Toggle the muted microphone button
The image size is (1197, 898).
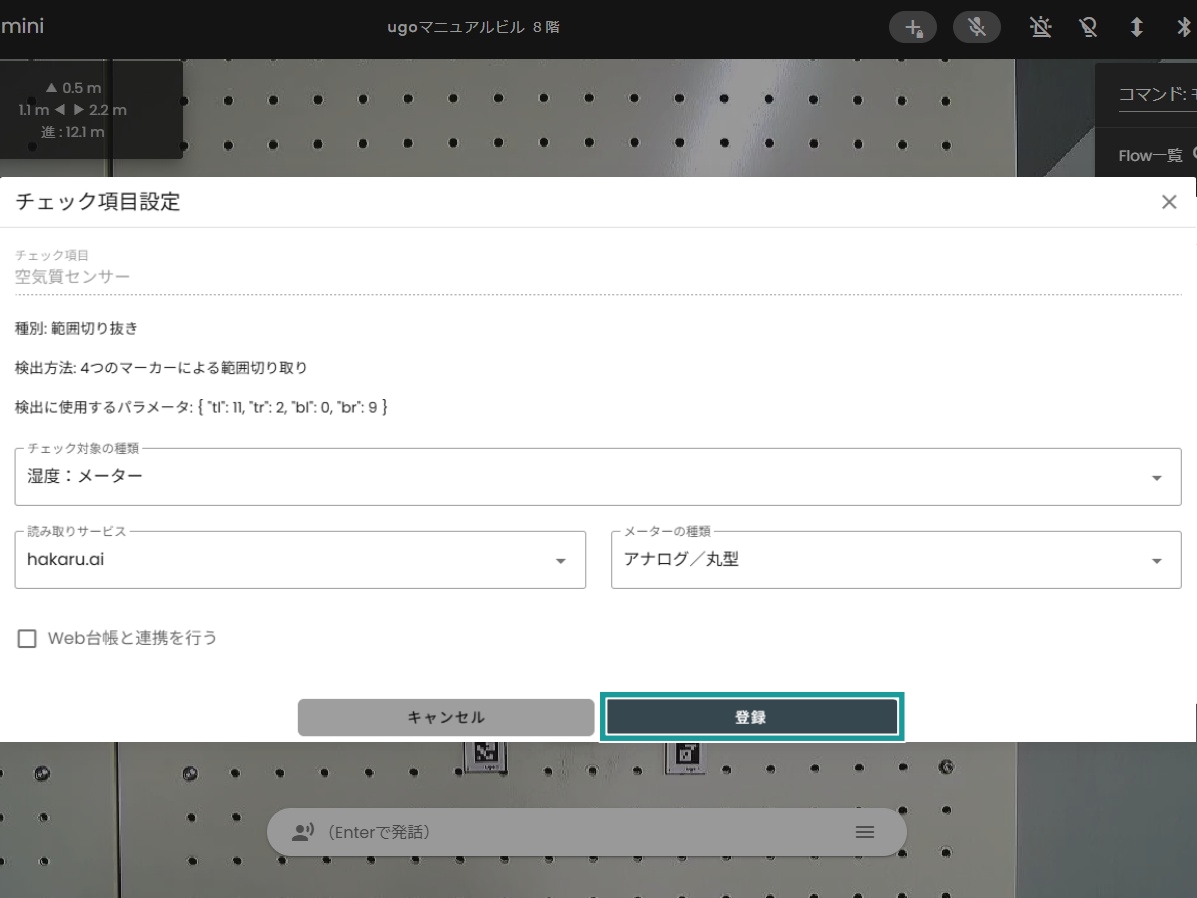pos(976,28)
